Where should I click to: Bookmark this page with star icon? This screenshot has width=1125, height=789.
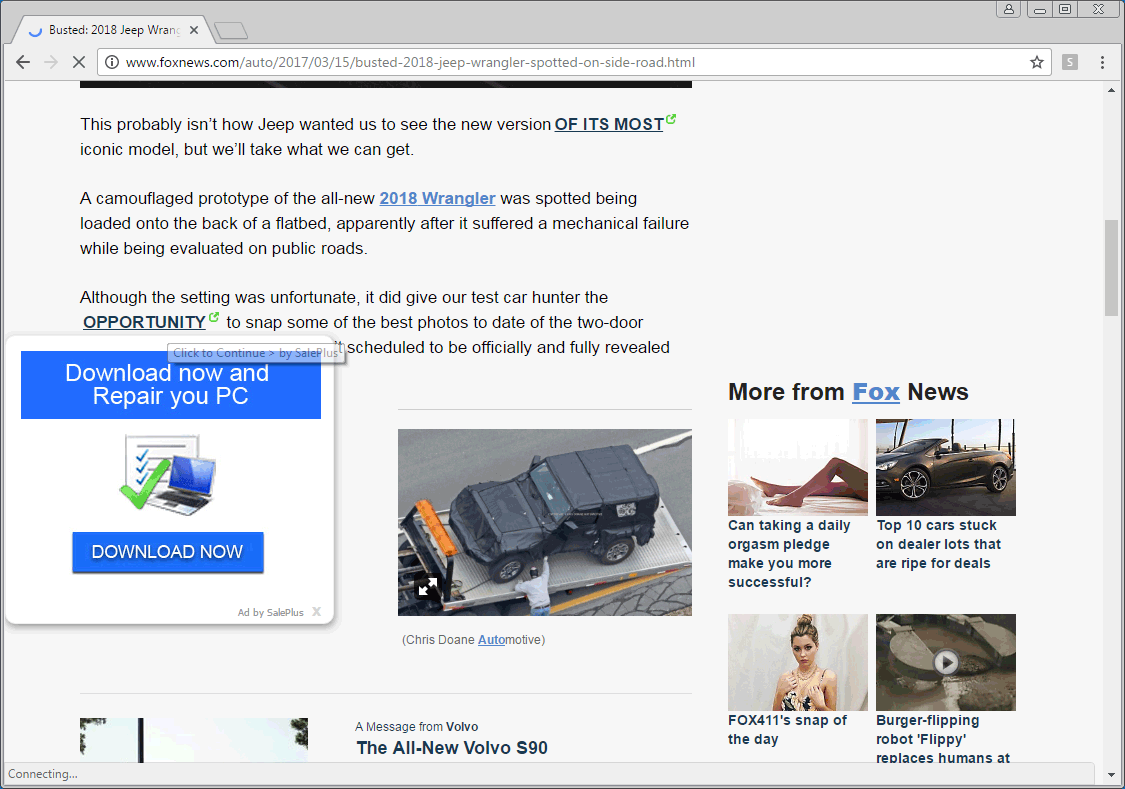pos(1037,62)
